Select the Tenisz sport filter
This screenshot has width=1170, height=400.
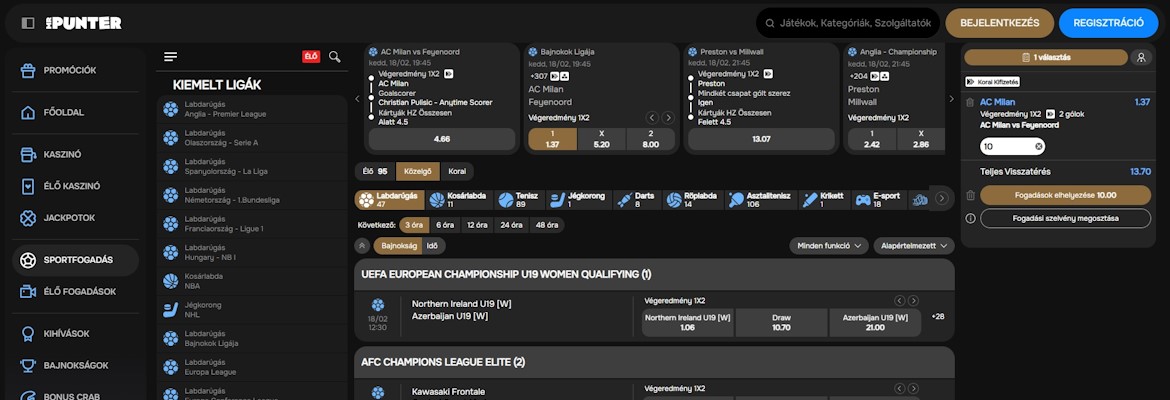[x=521, y=200]
